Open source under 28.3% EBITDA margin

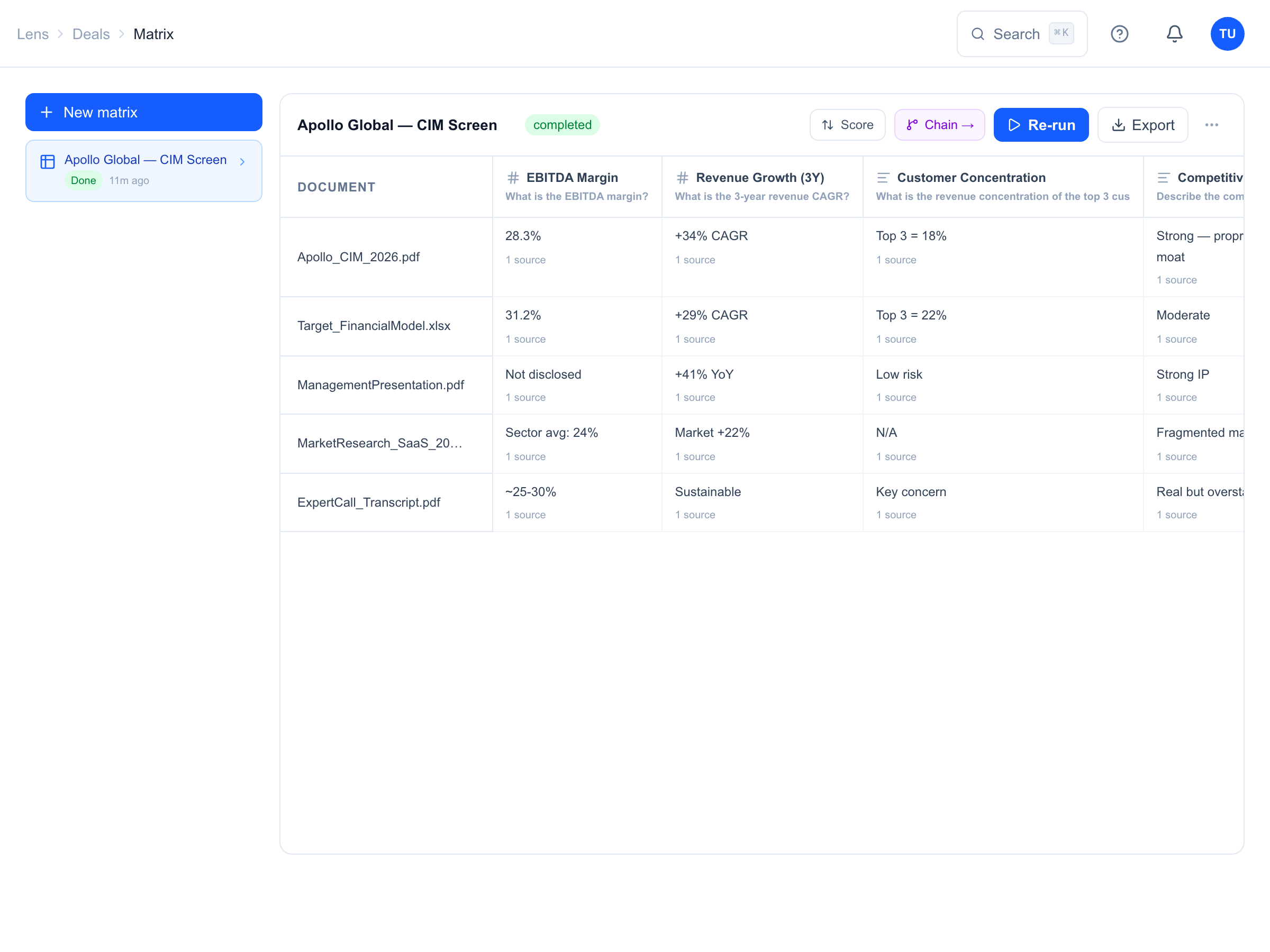pos(525,259)
